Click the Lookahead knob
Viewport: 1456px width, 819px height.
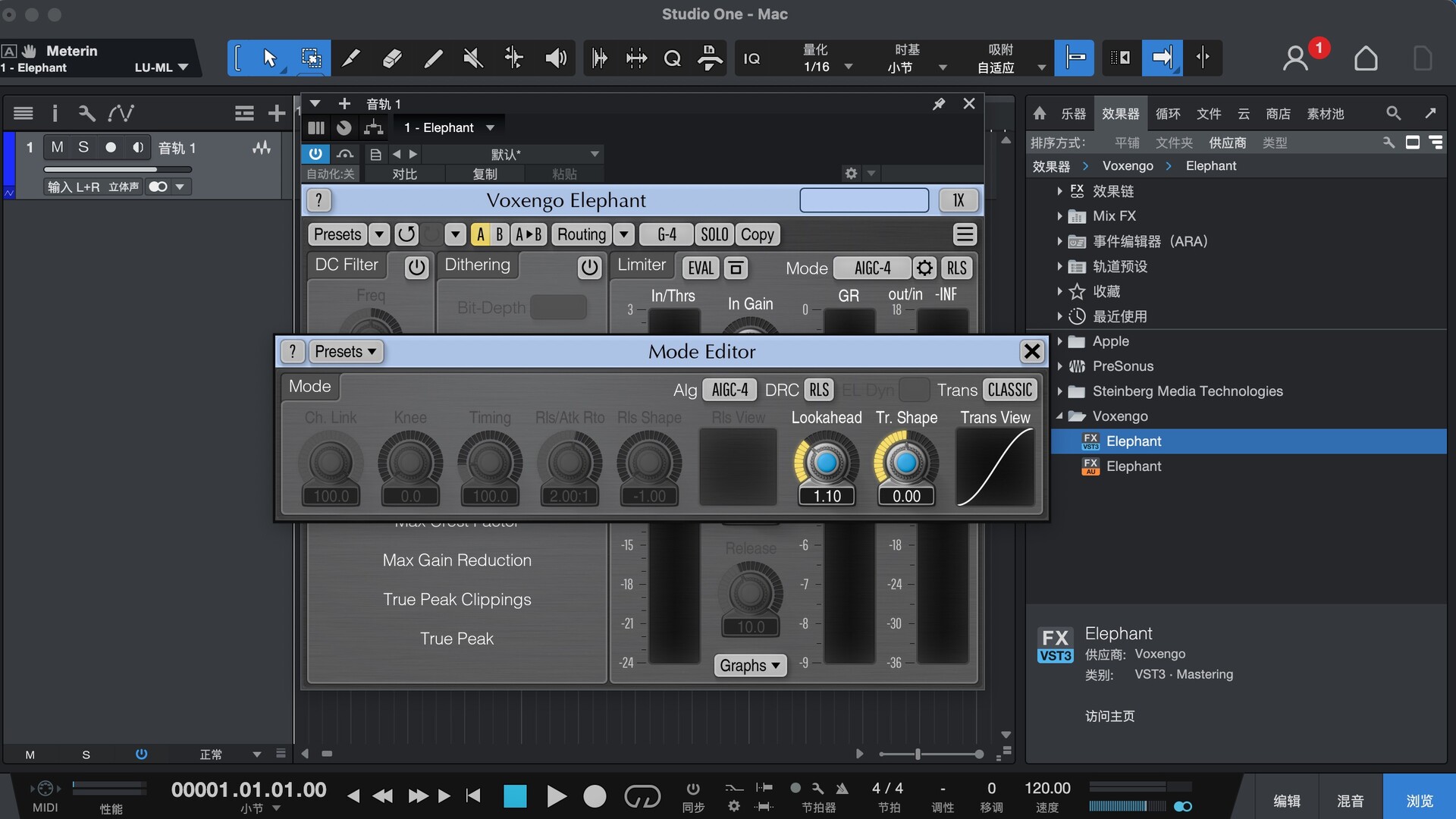(x=826, y=462)
